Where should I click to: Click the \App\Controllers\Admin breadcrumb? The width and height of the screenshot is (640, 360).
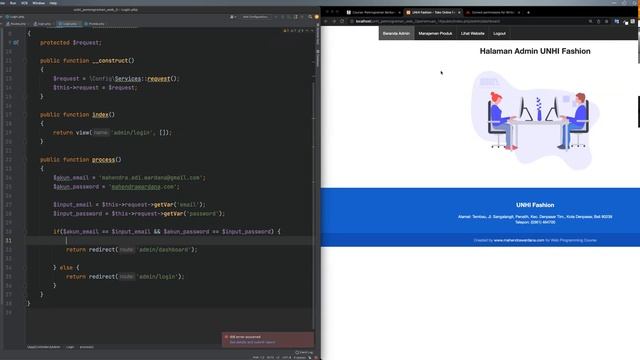coord(44,347)
